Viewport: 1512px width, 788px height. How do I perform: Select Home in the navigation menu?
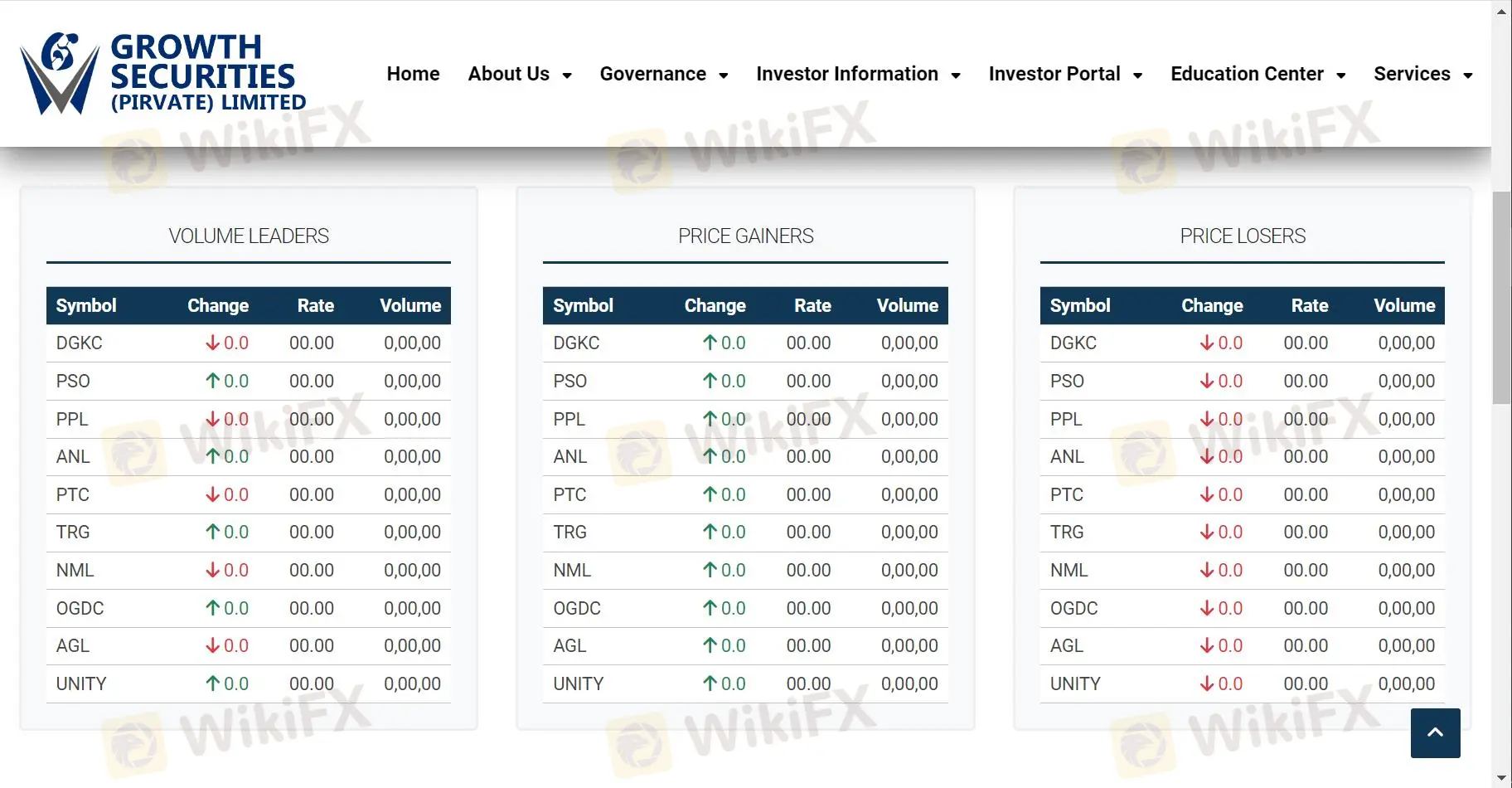pyautogui.click(x=413, y=74)
